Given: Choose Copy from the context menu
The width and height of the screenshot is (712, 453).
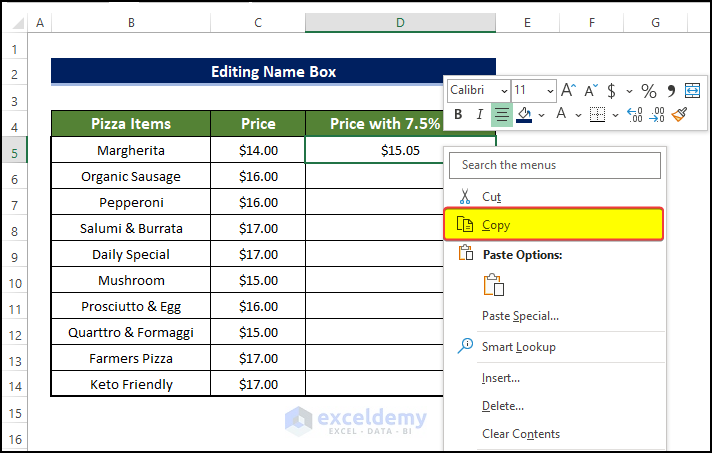Looking at the screenshot, I should [554, 224].
